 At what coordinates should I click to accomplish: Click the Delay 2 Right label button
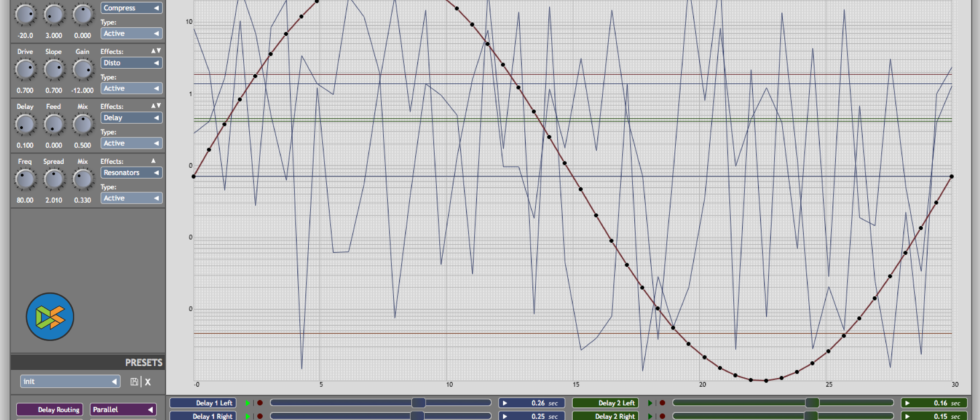pyautogui.click(x=608, y=416)
